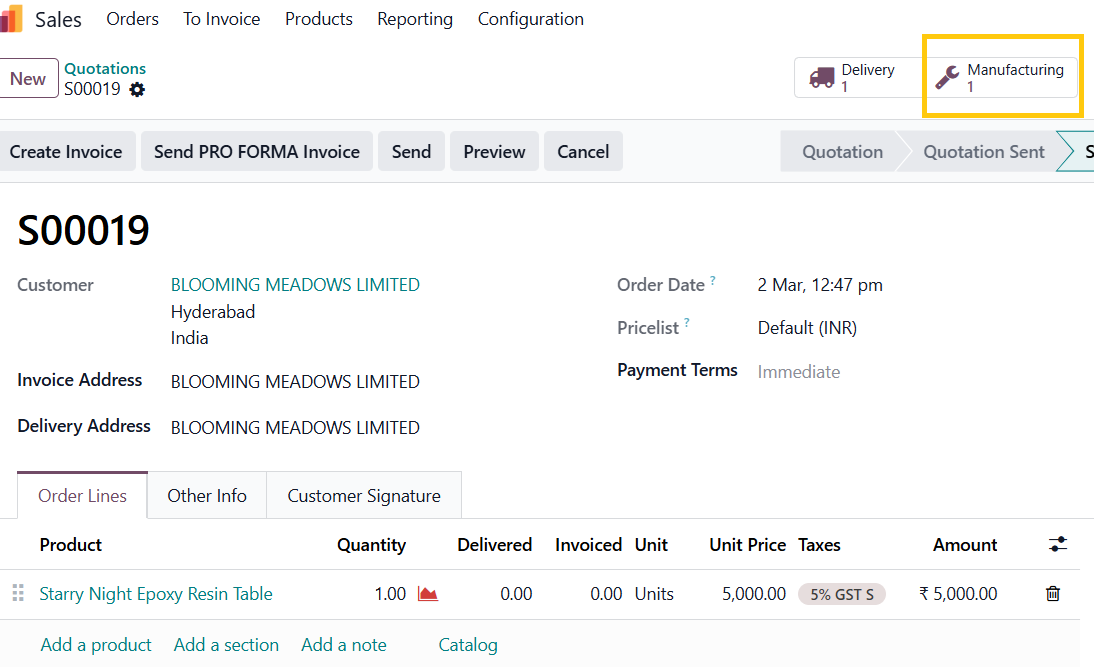The width and height of the screenshot is (1096, 667).
Task: Click the Create Invoice button
Action: tap(66, 152)
